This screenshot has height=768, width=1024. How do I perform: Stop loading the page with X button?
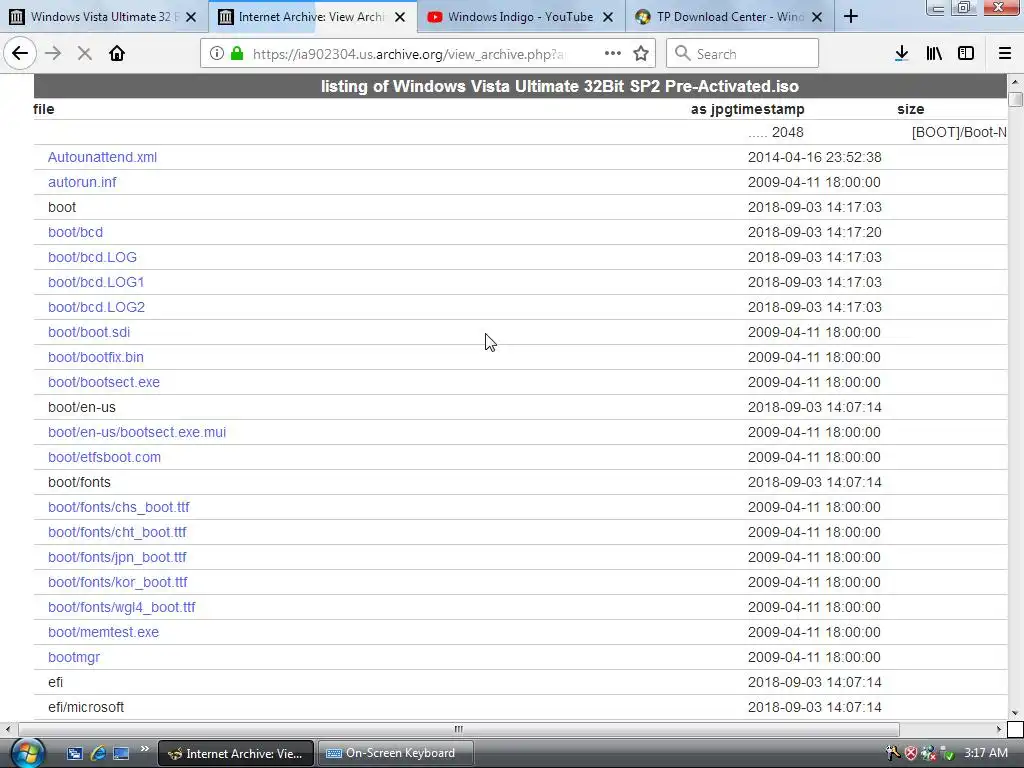tap(84, 54)
